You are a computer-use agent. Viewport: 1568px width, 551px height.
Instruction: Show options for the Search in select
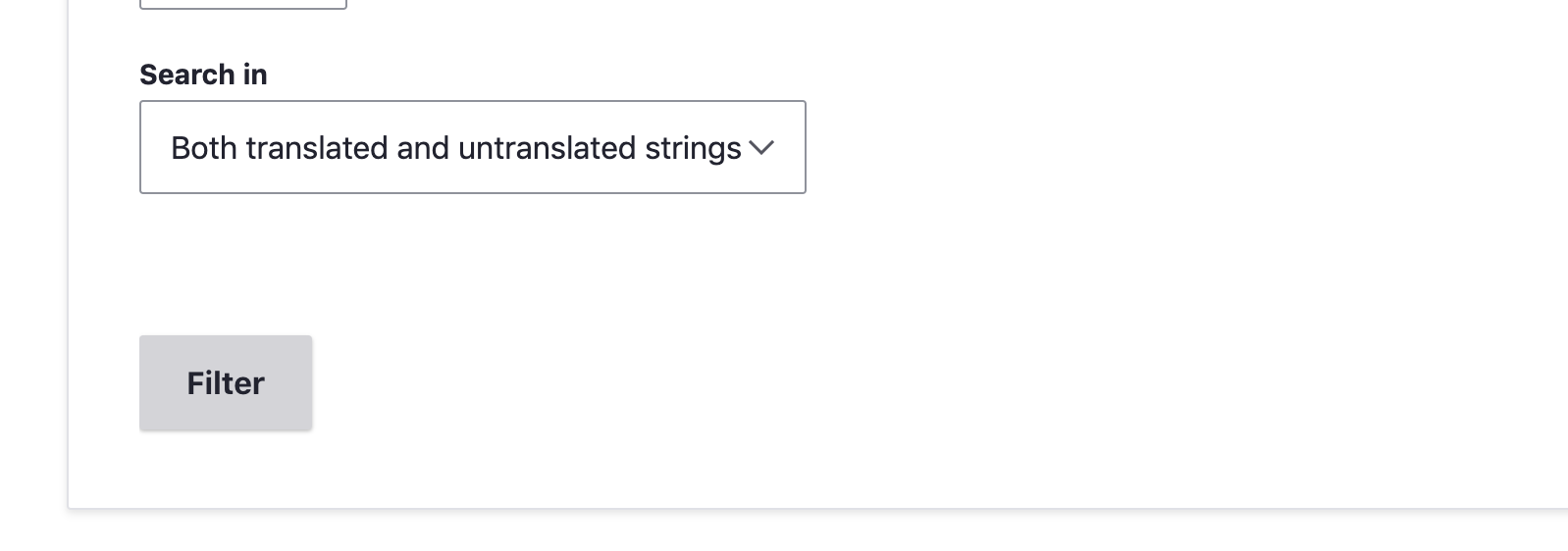(x=472, y=147)
